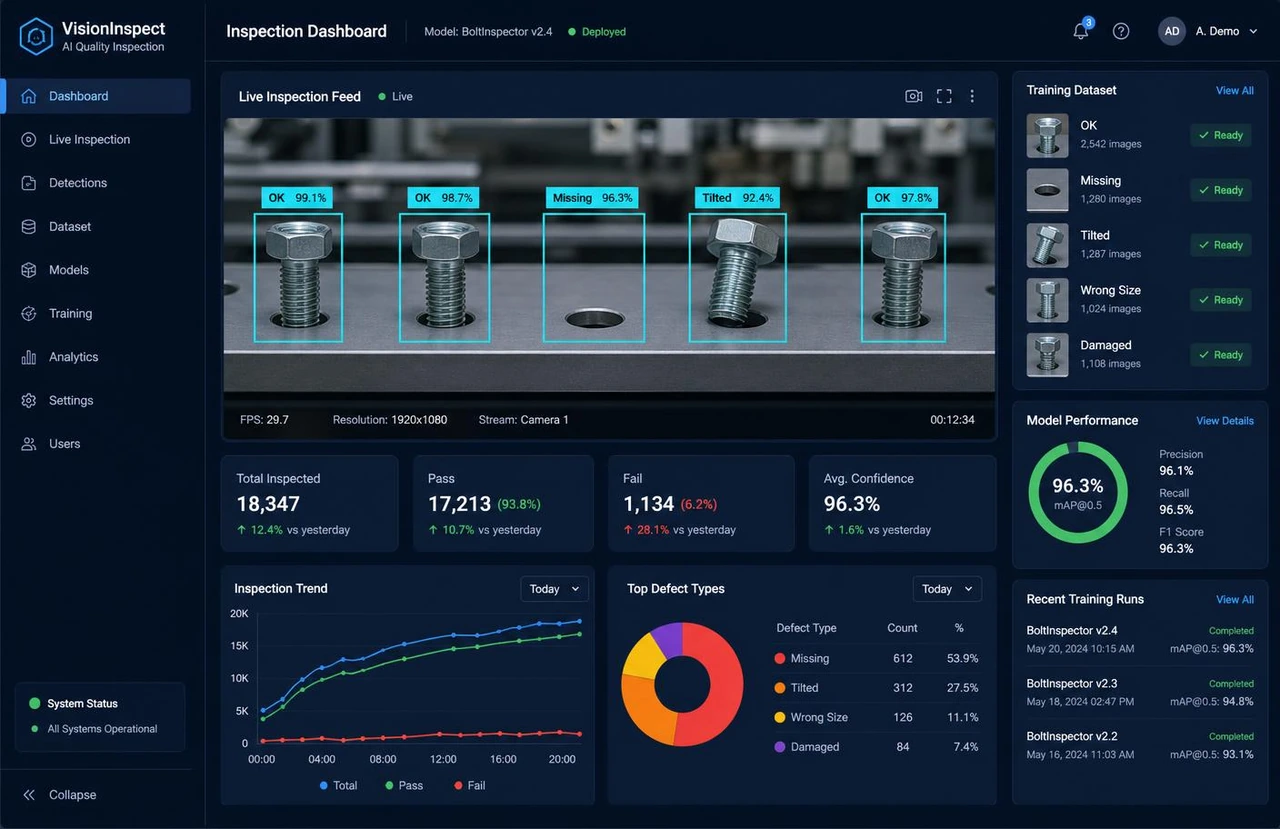Click the Analytics bar chart icon

(x=29, y=357)
